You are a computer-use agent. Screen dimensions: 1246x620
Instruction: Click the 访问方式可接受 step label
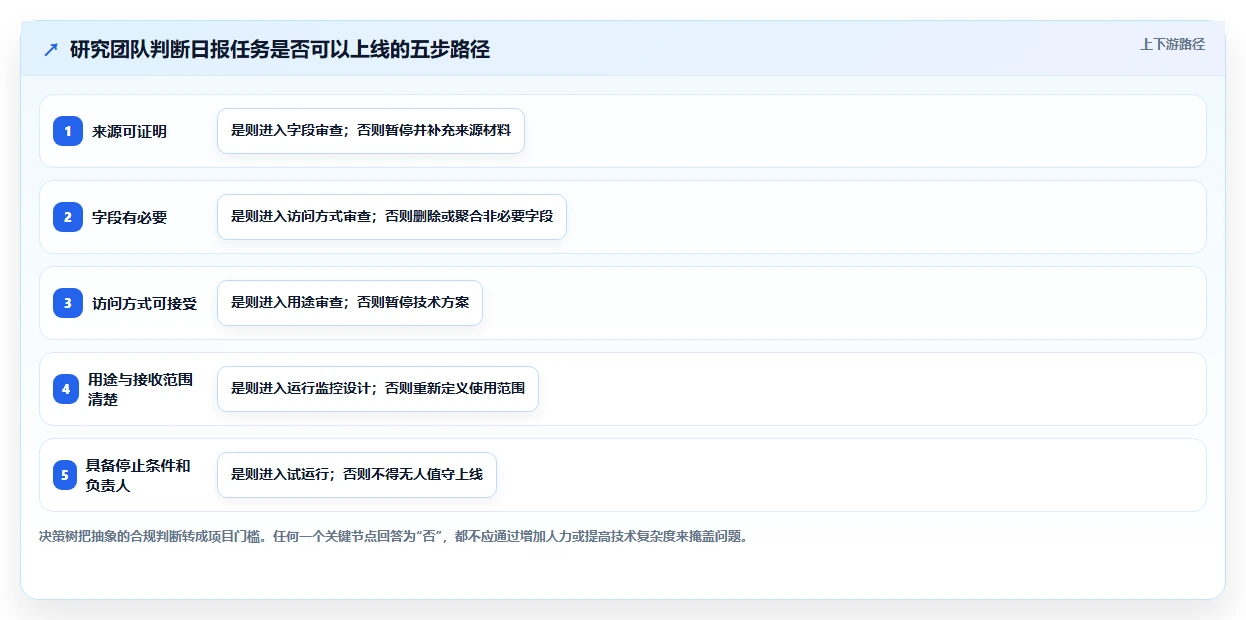pos(145,303)
